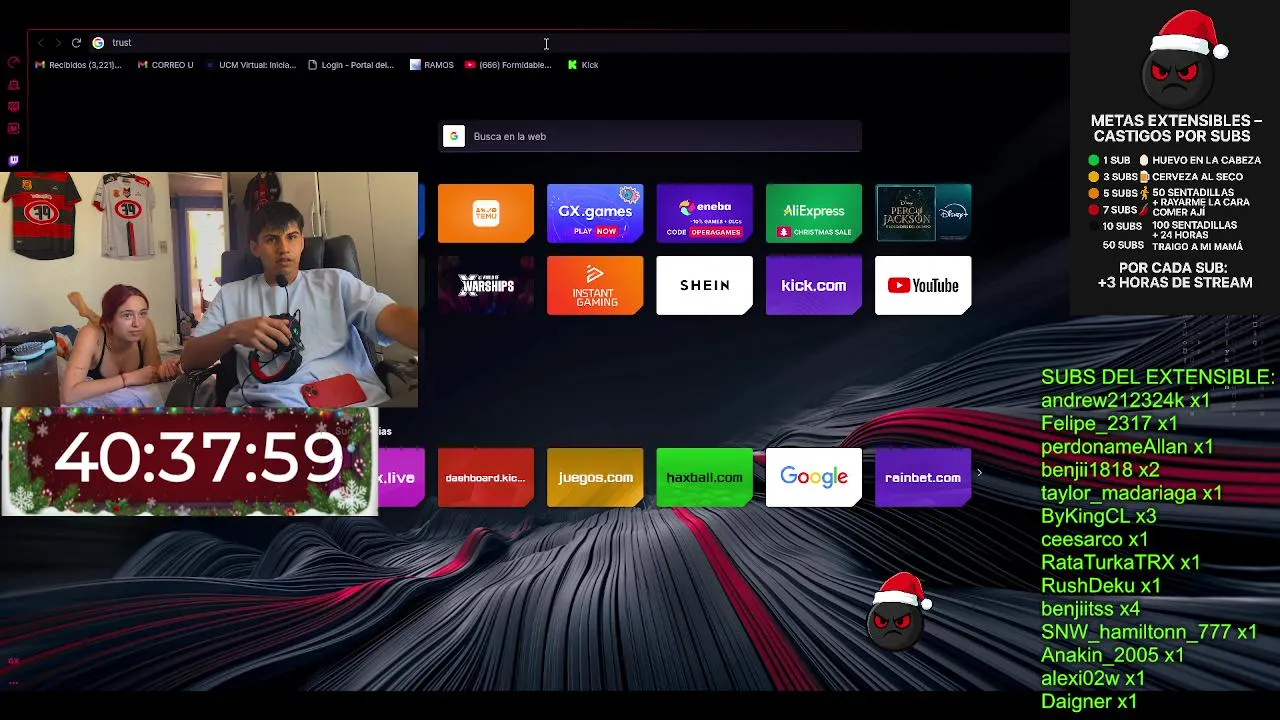Open 'UCM Virtual' bookmark
The image size is (1280, 720).
pos(250,65)
